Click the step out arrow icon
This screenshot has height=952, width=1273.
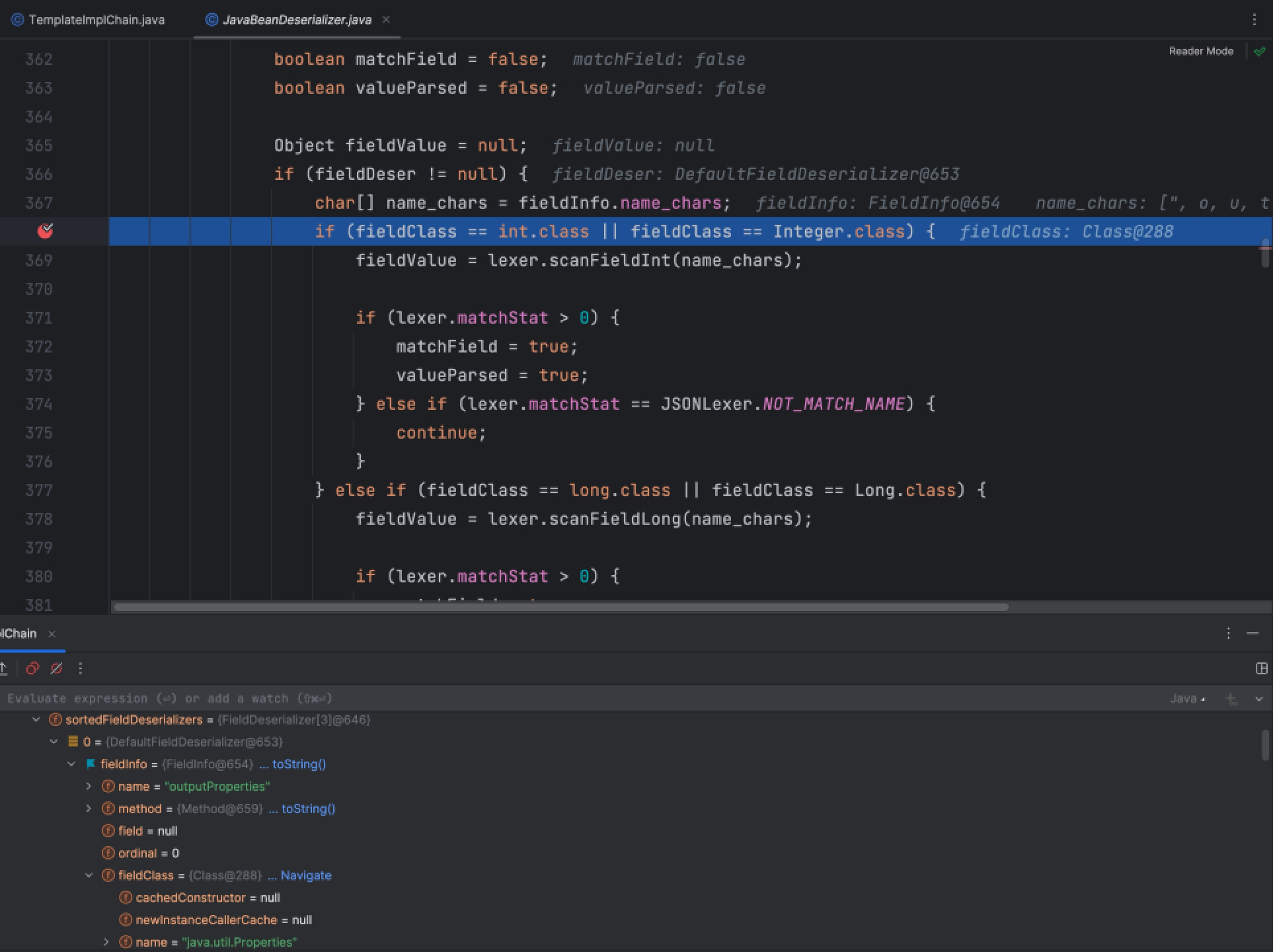click(x=3, y=668)
